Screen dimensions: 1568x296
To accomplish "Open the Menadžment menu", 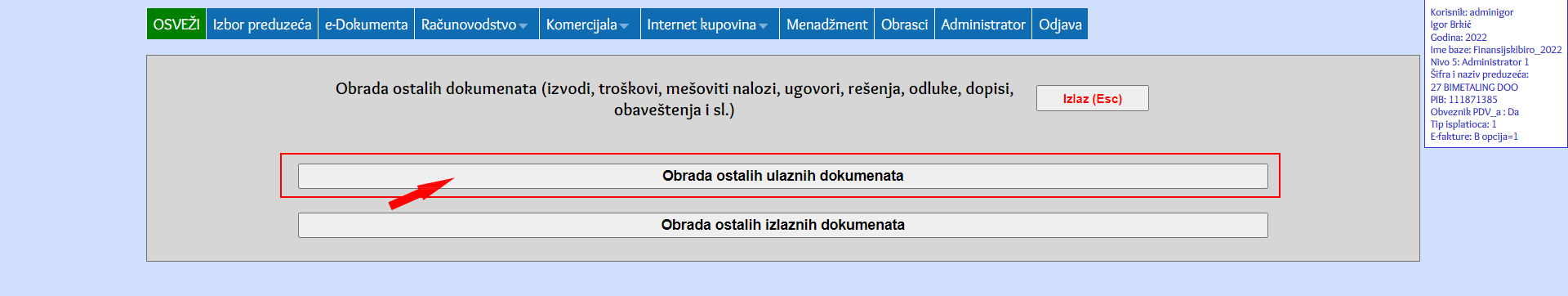I will pos(826,24).
